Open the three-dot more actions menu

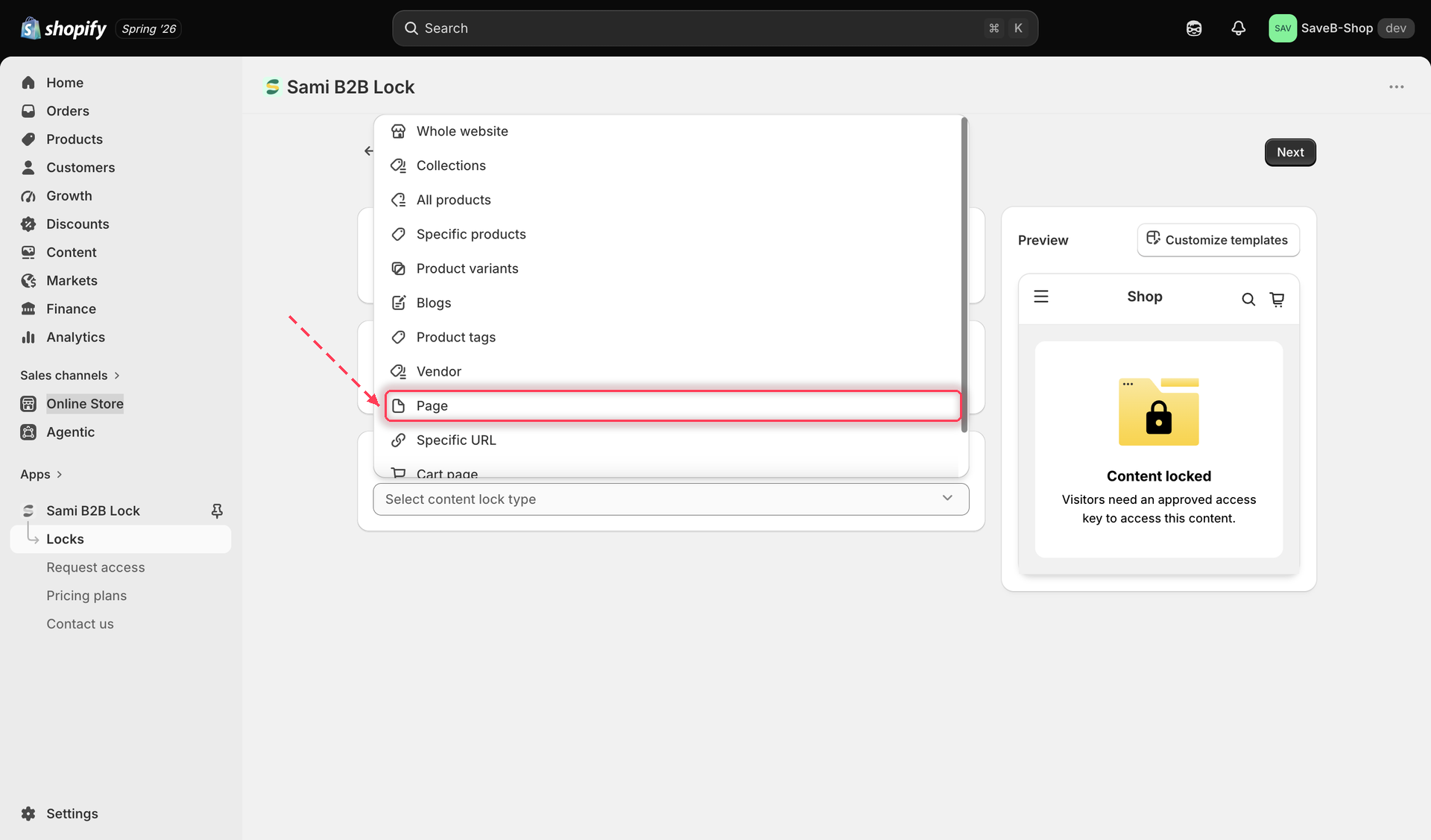1396,87
